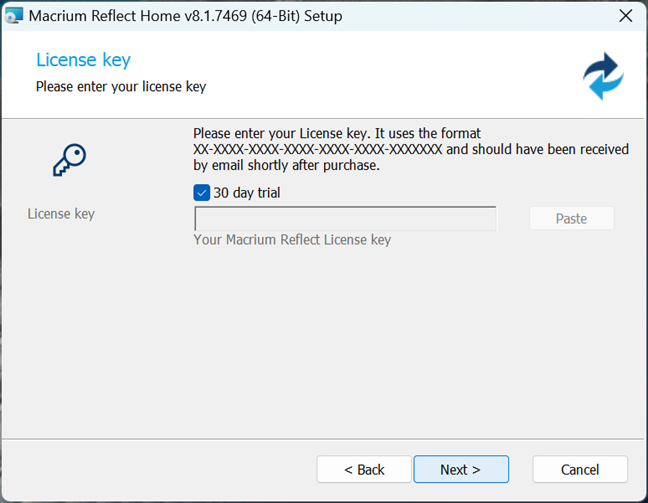Click "Please enter your License key. It uses" line
The image size is (648, 503).
coord(336,133)
